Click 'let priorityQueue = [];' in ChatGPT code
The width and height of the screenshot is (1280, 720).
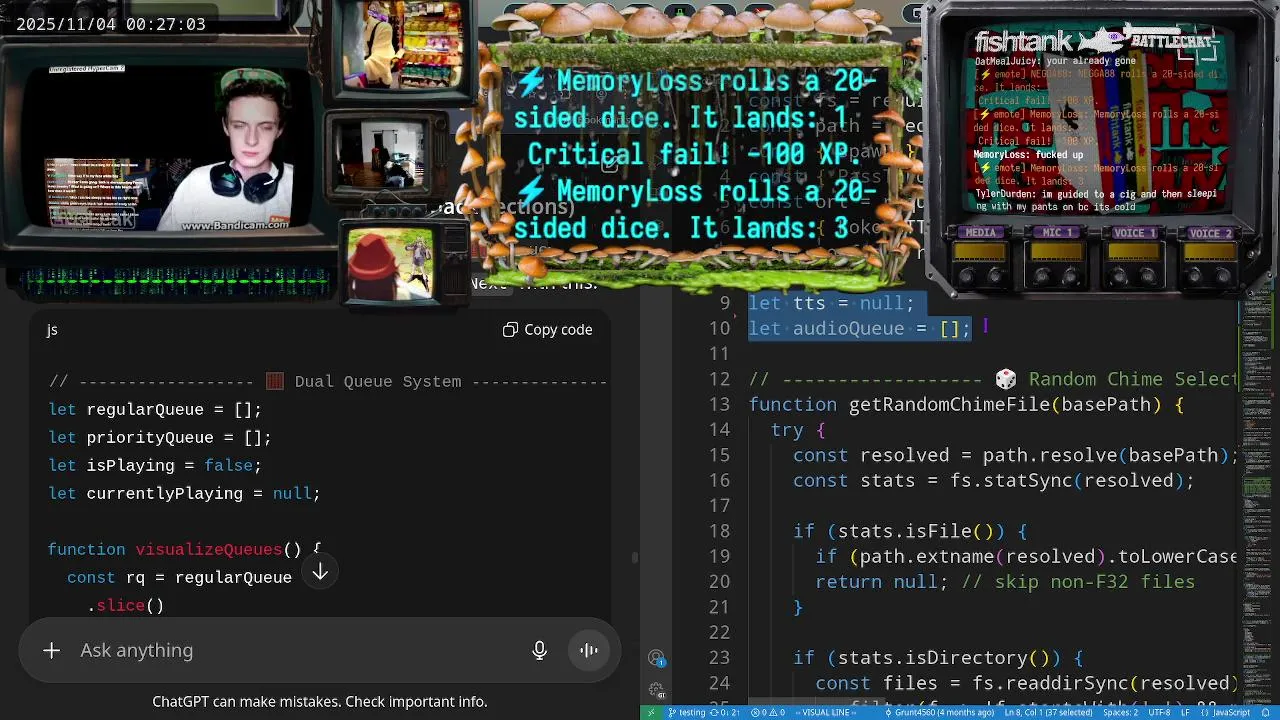(x=160, y=438)
